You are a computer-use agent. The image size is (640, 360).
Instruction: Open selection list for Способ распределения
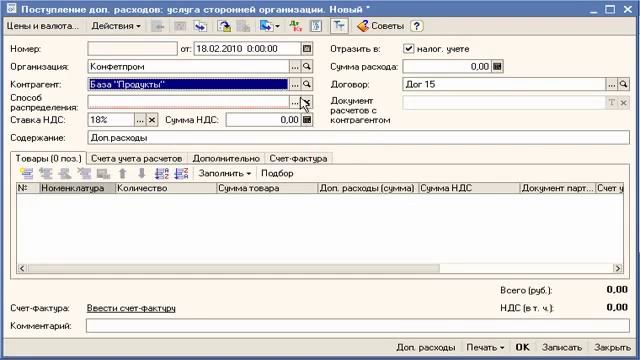coord(295,102)
